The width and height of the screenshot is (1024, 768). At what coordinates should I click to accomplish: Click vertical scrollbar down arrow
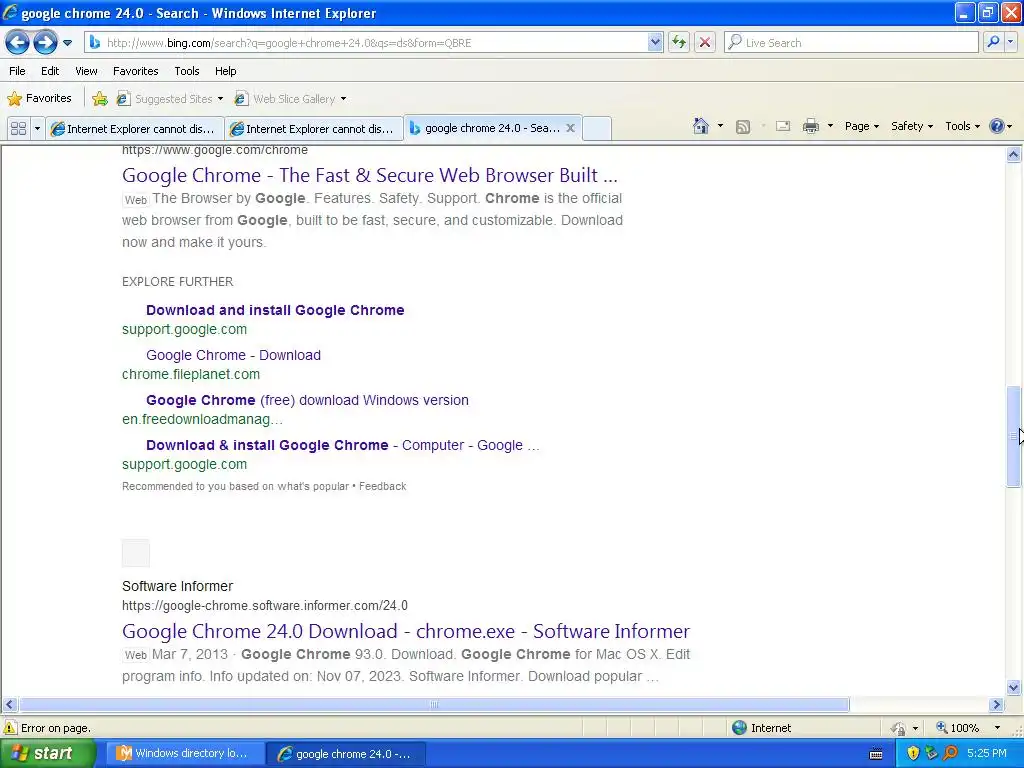[x=1013, y=687]
